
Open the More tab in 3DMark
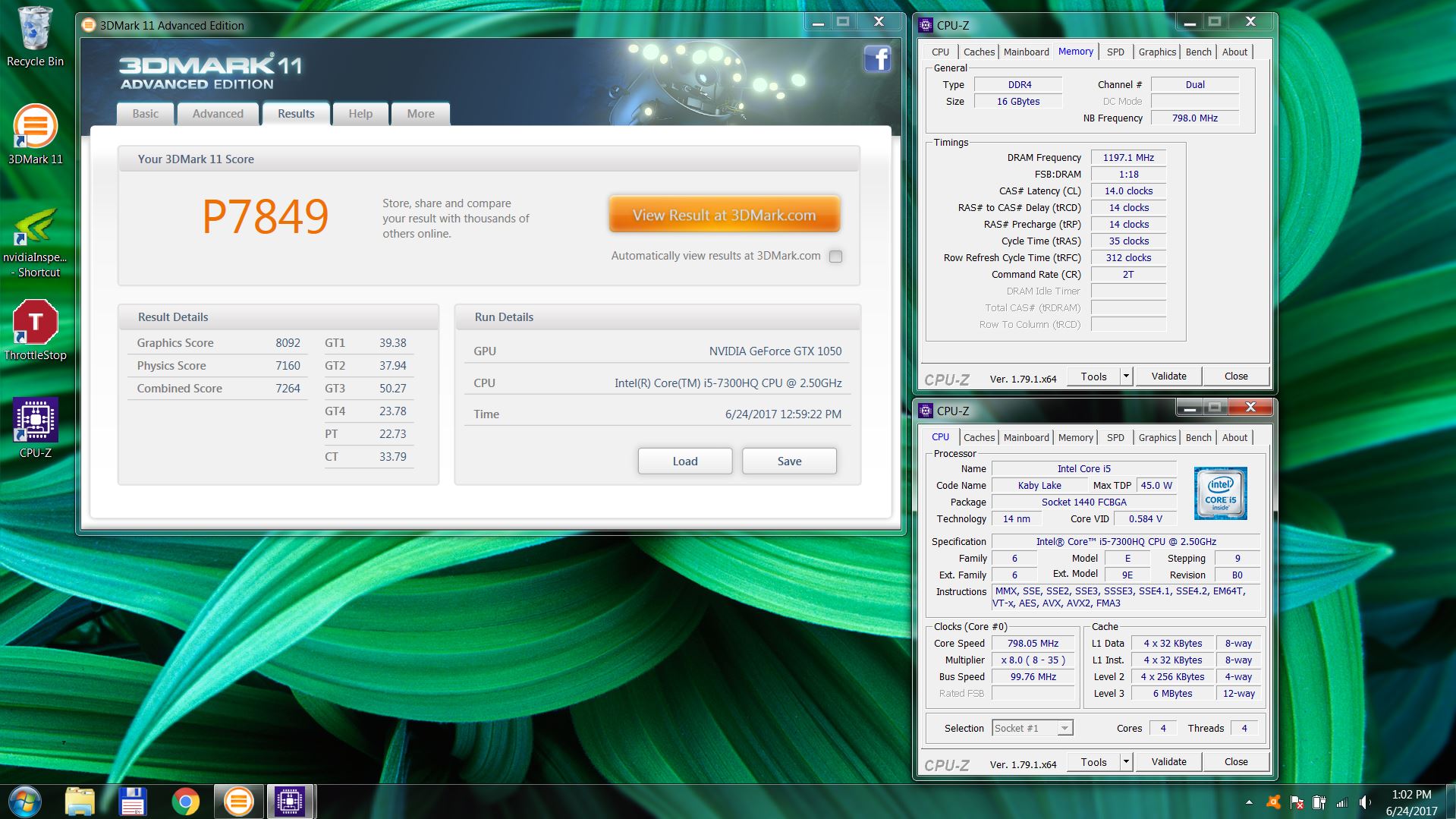pos(421,114)
